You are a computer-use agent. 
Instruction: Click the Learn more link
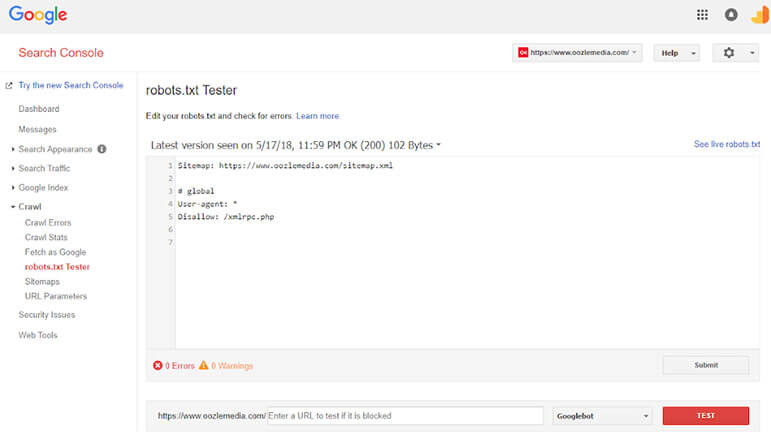tap(318, 116)
